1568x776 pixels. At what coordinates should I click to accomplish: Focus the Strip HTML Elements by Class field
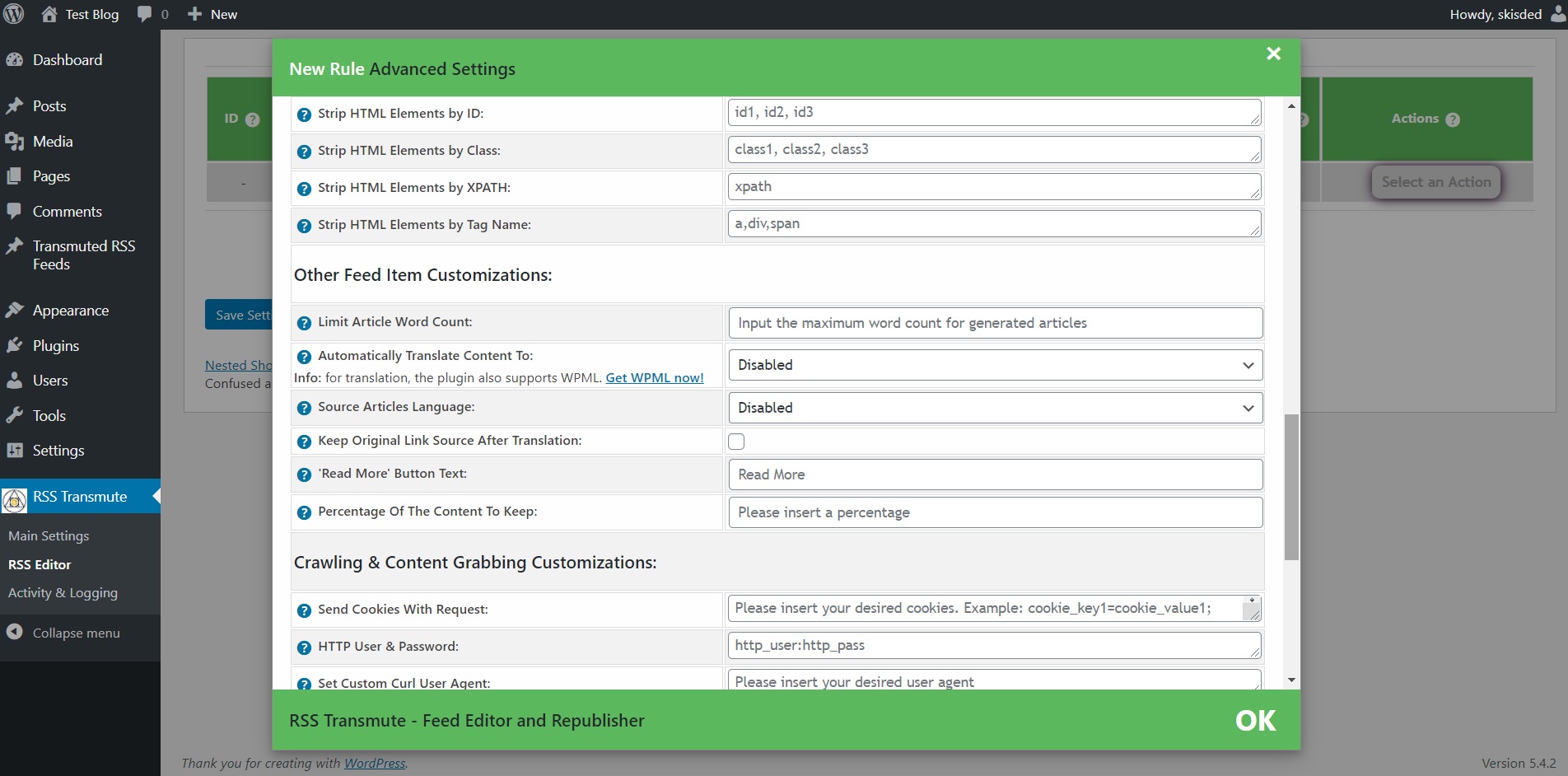(994, 150)
